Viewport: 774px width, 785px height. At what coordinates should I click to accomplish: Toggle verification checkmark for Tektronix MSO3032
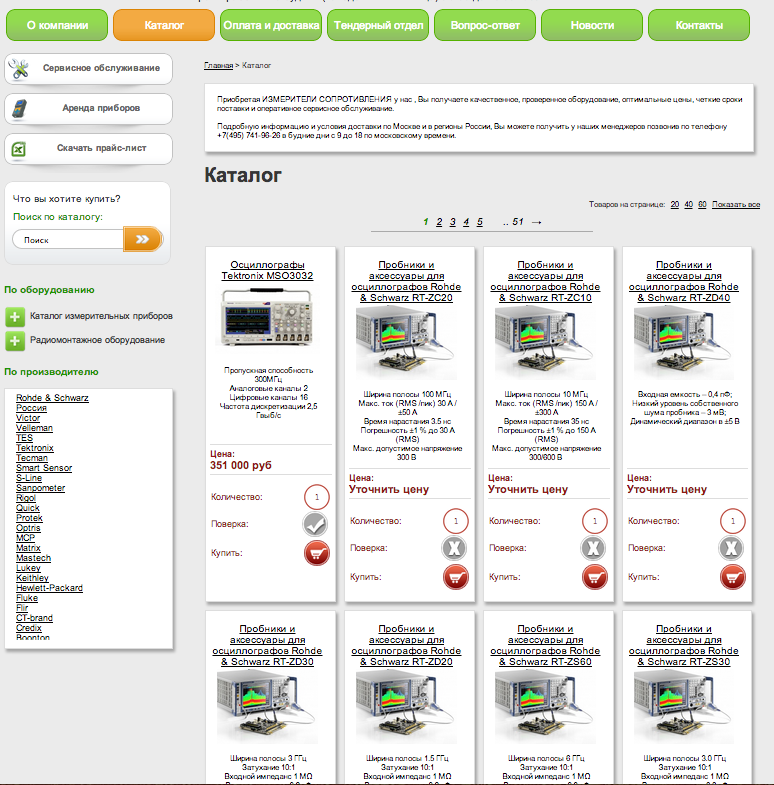click(315, 524)
